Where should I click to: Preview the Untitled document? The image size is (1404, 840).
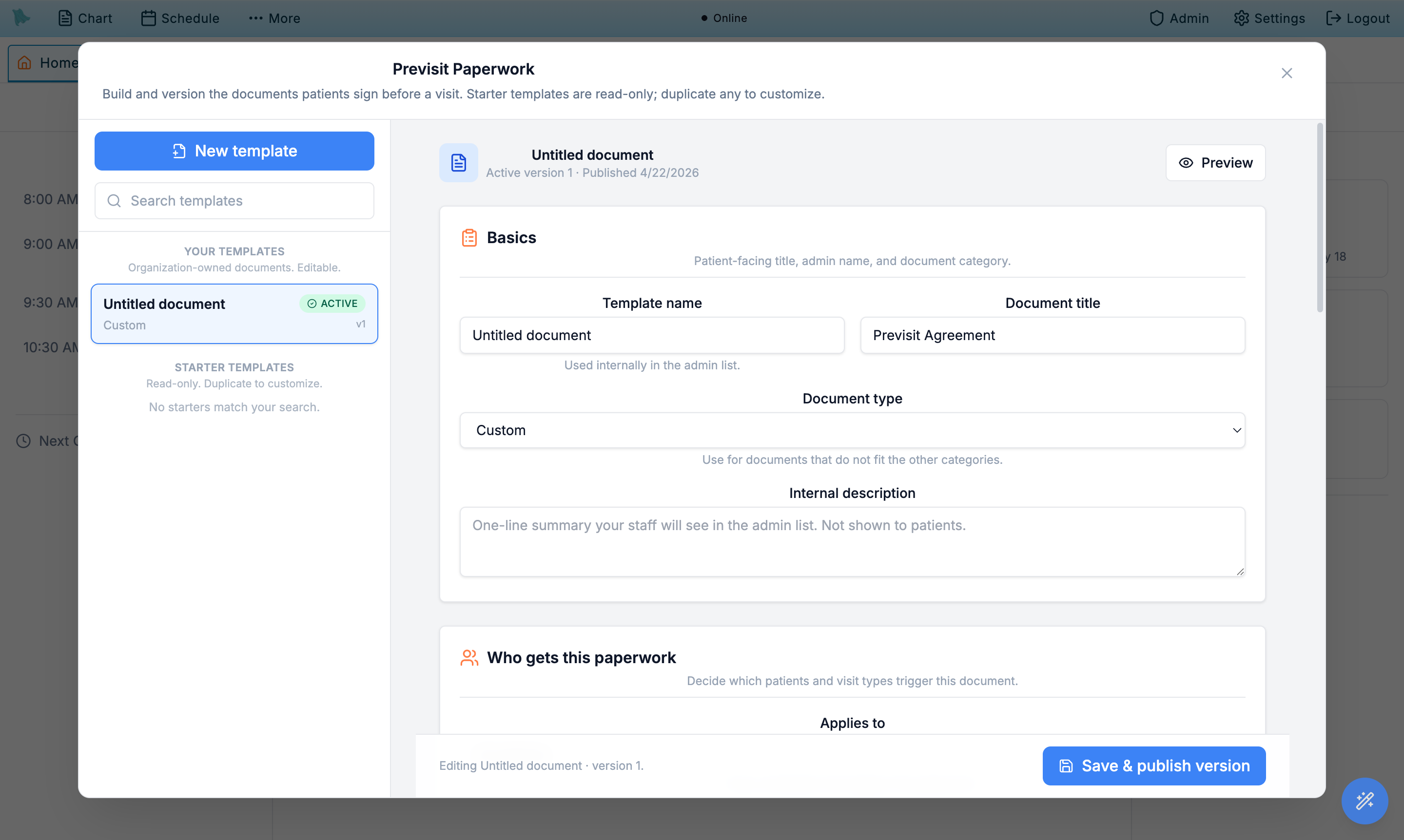click(x=1215, y=163)
